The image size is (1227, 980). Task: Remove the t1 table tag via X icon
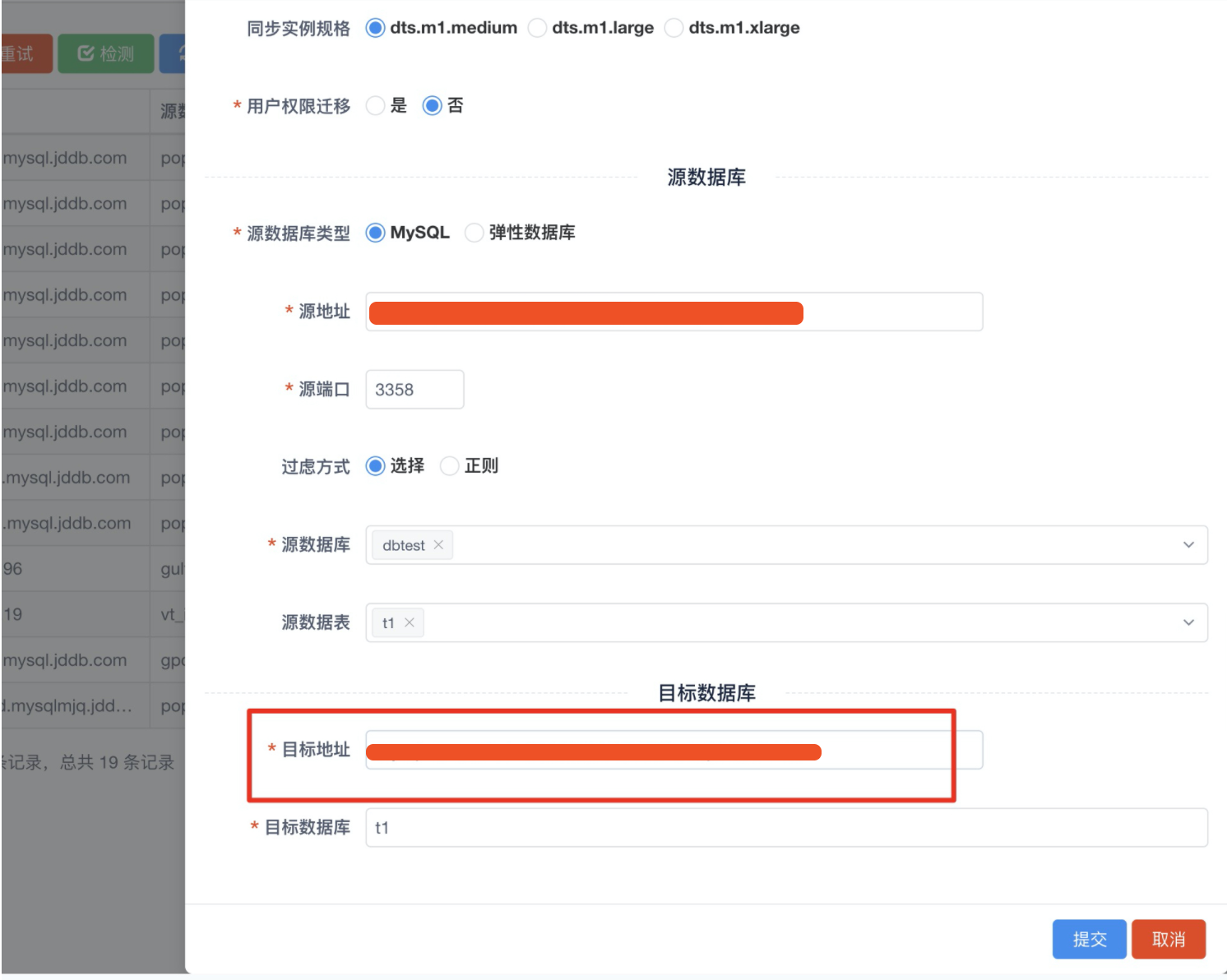point(410,622)
